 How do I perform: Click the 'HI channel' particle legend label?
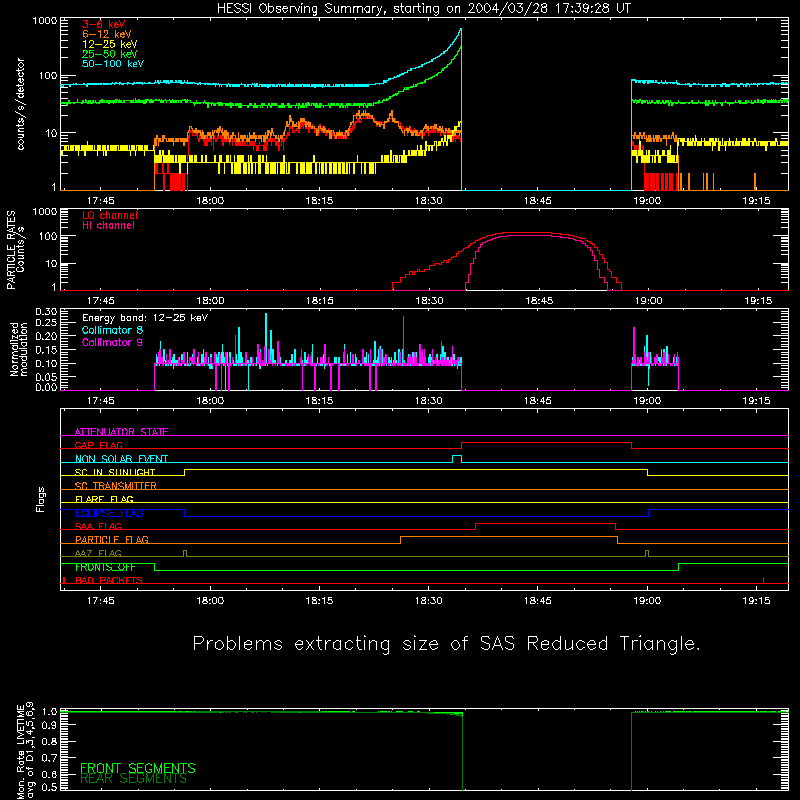click(x=109, y=225)
